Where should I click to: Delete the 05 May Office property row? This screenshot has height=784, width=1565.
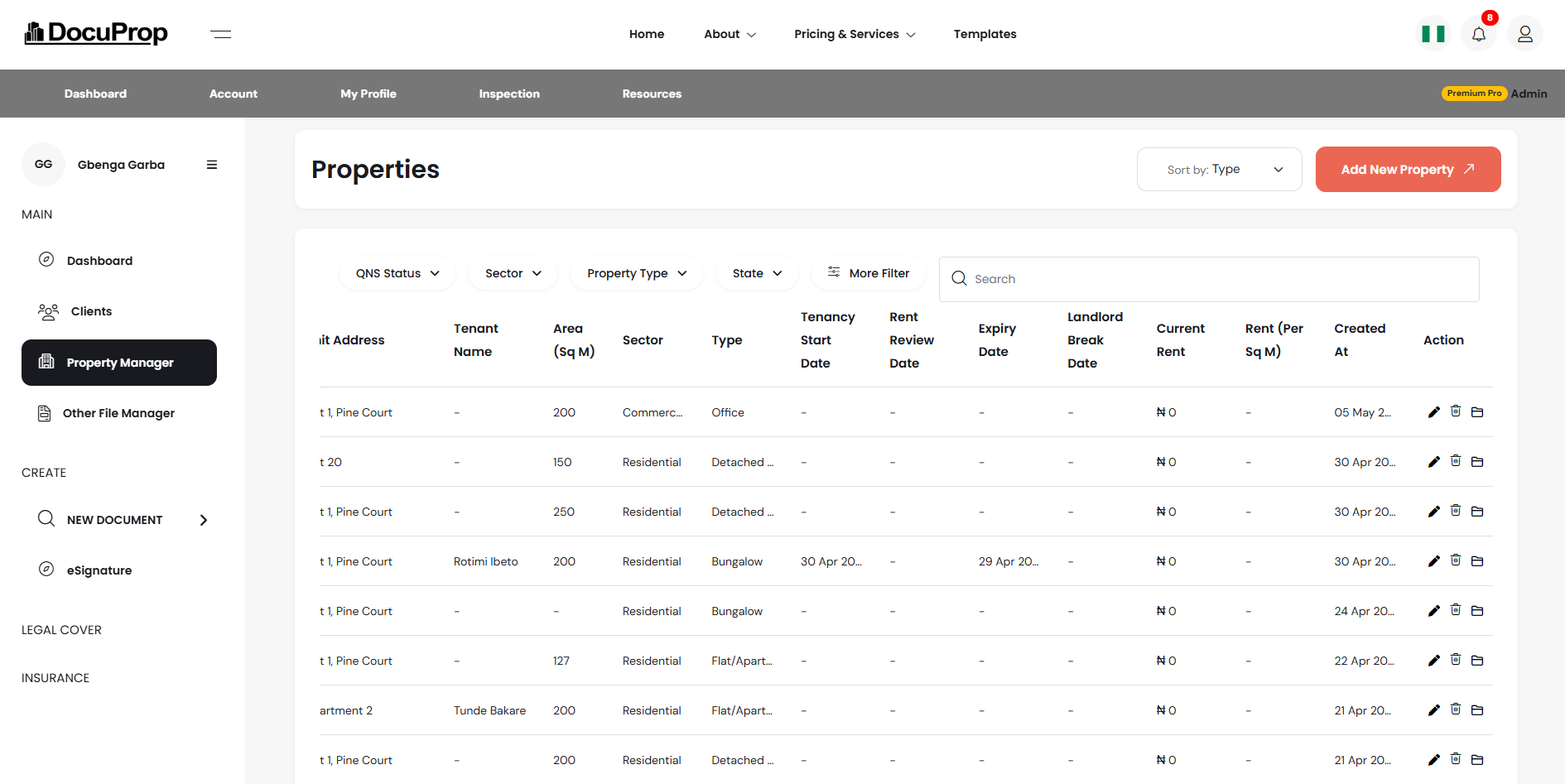[x=1456, y=411]
